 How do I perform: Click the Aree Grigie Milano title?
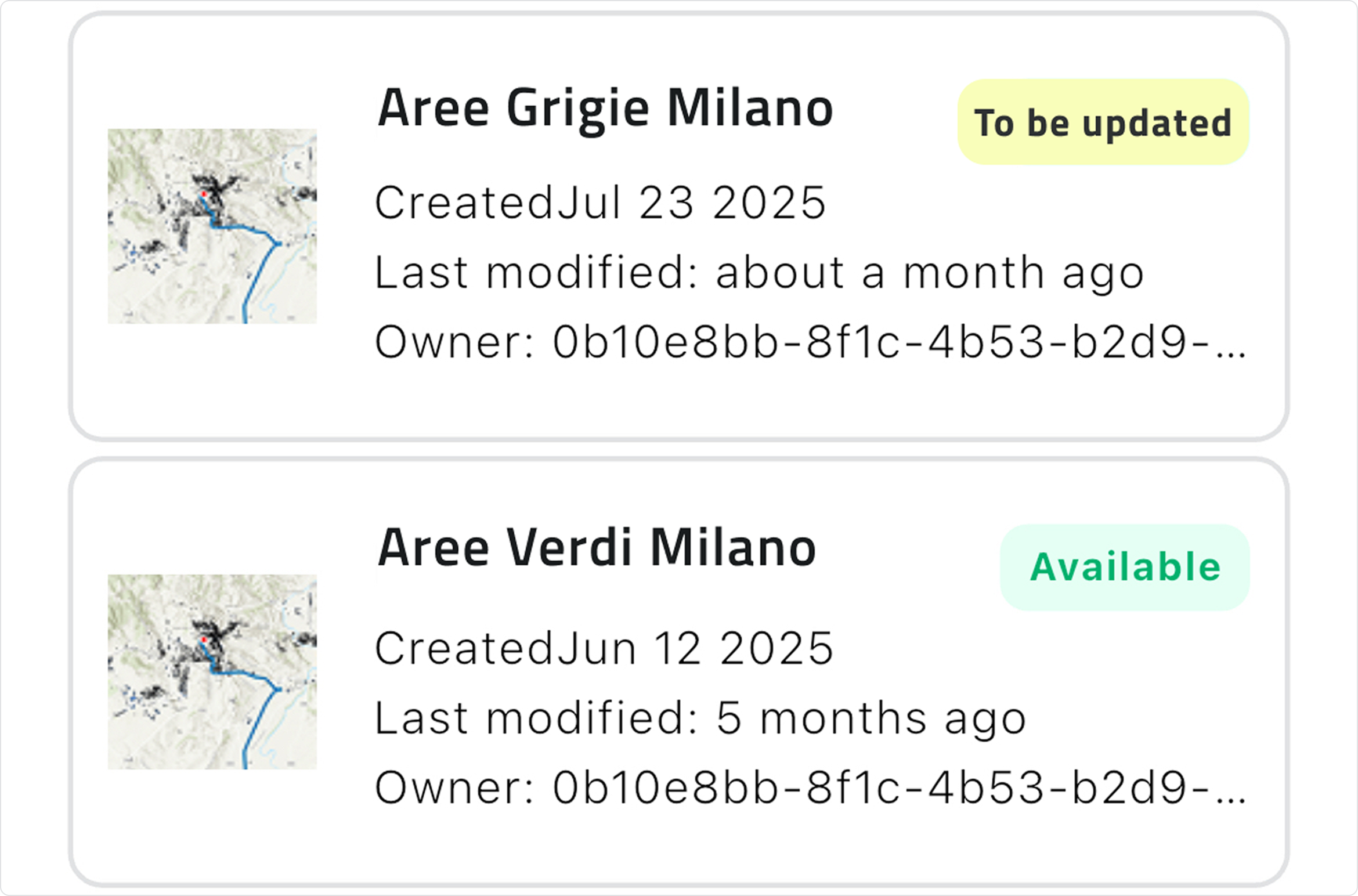[605, 109]
